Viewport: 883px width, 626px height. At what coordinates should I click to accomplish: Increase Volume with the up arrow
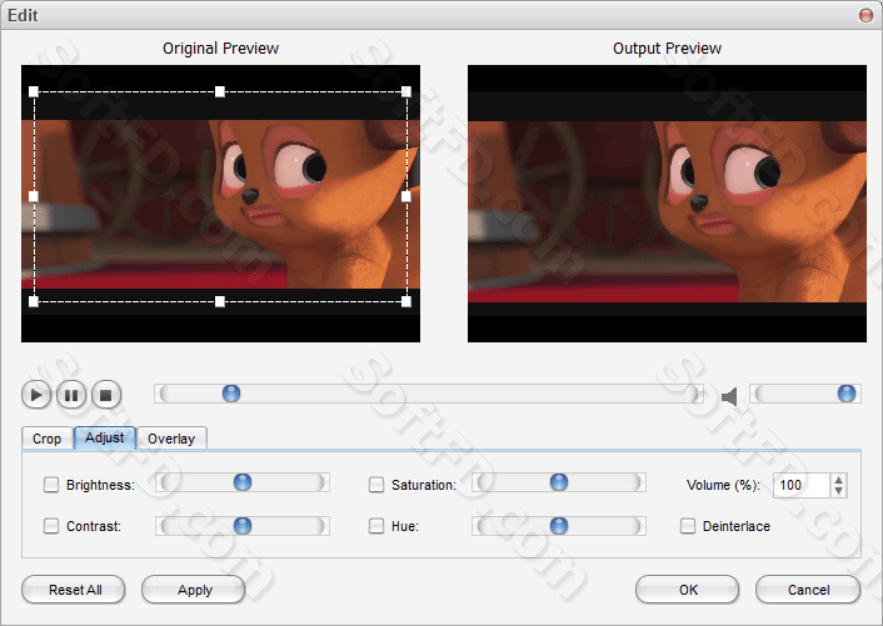[x=839, y=480]
